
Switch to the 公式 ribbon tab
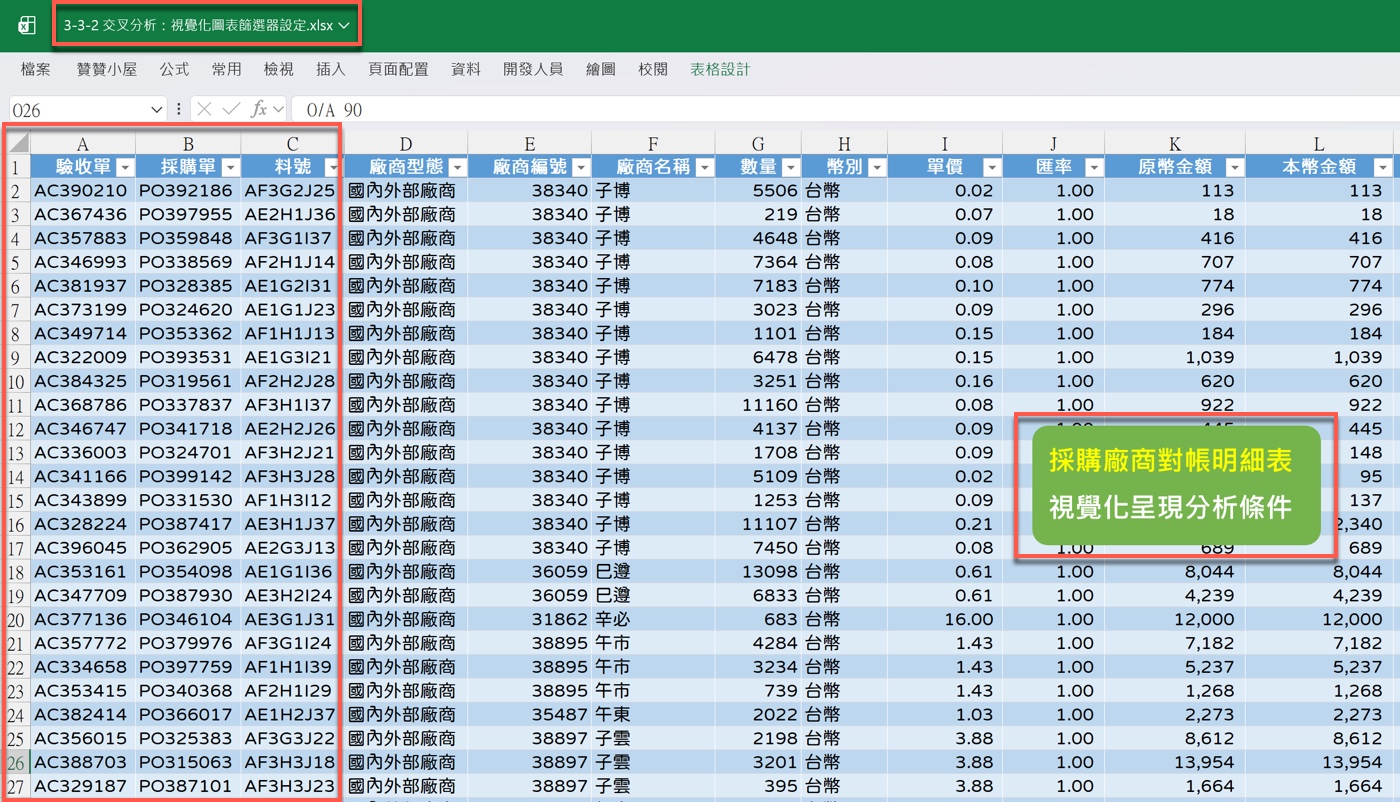click(174, 69)
